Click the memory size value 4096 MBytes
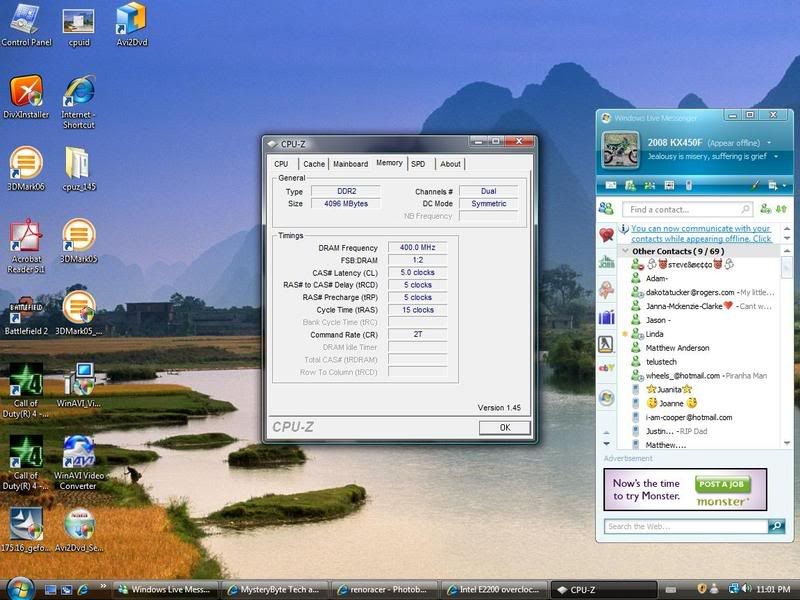Image resolution: width=800 pixels, height=600 pixels. pyautogui.click(x=346, y=204)
